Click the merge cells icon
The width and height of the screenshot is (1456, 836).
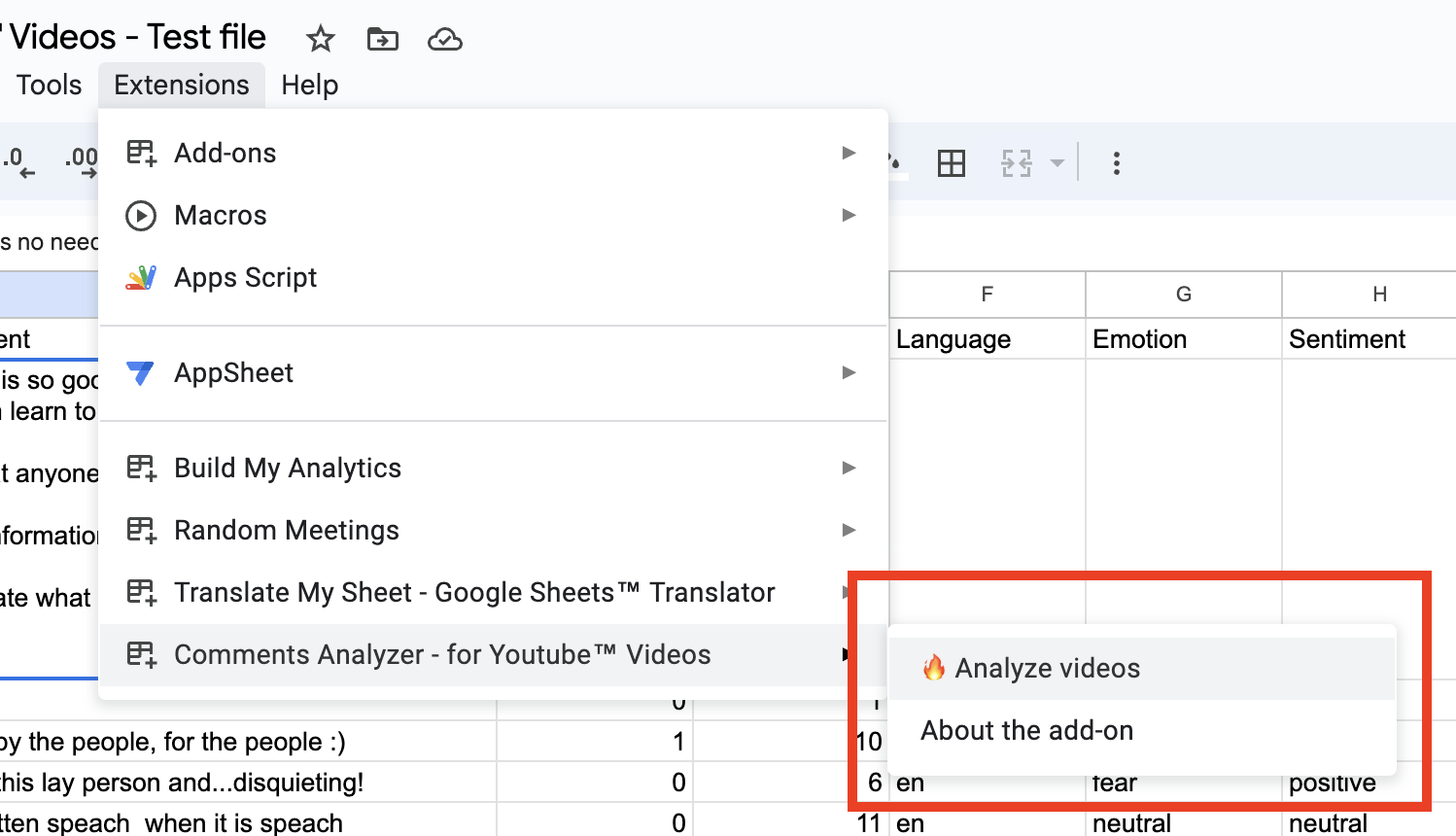coord(1017,163)
